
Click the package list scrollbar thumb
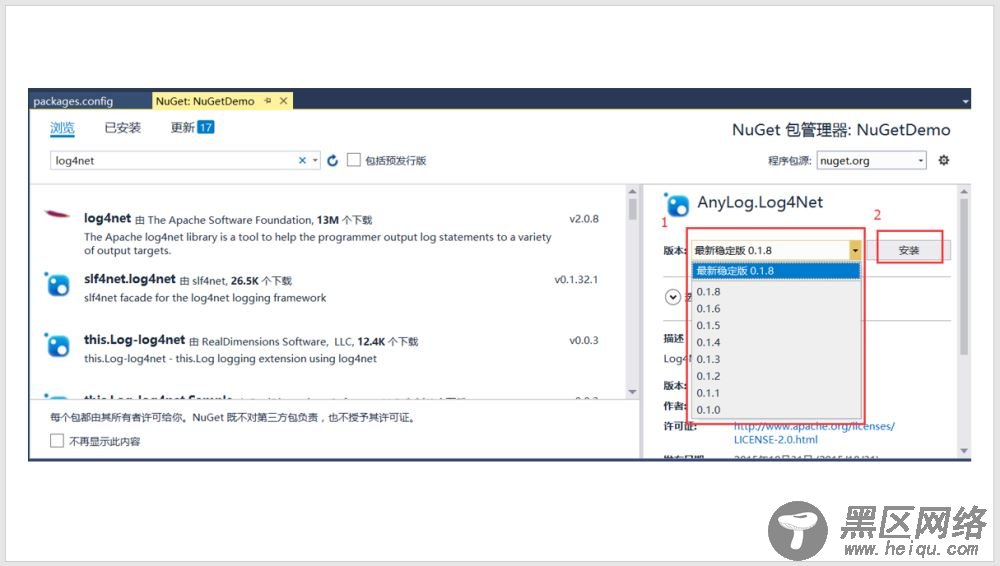[632, 209]
